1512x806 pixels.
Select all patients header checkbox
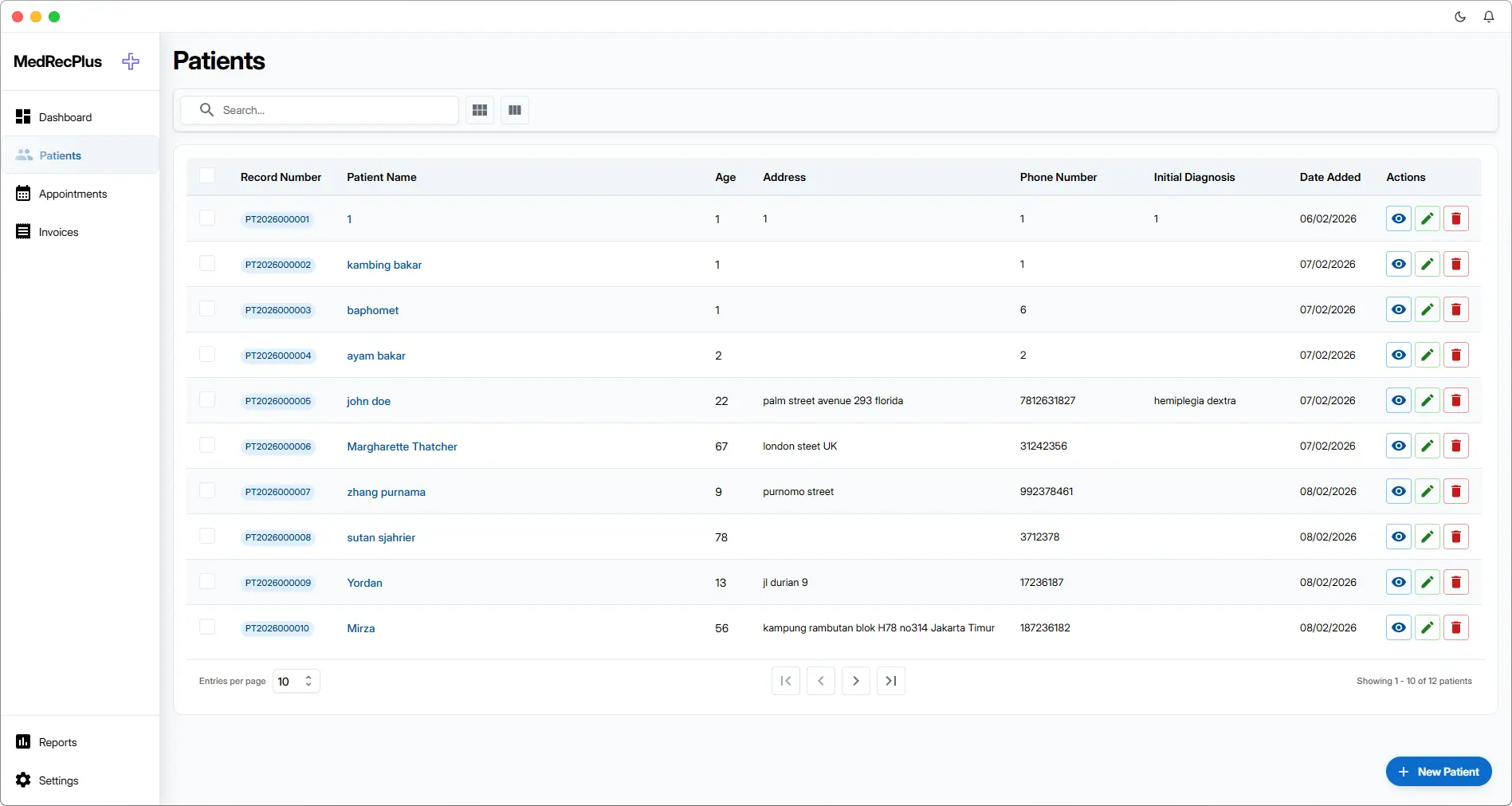207,175
